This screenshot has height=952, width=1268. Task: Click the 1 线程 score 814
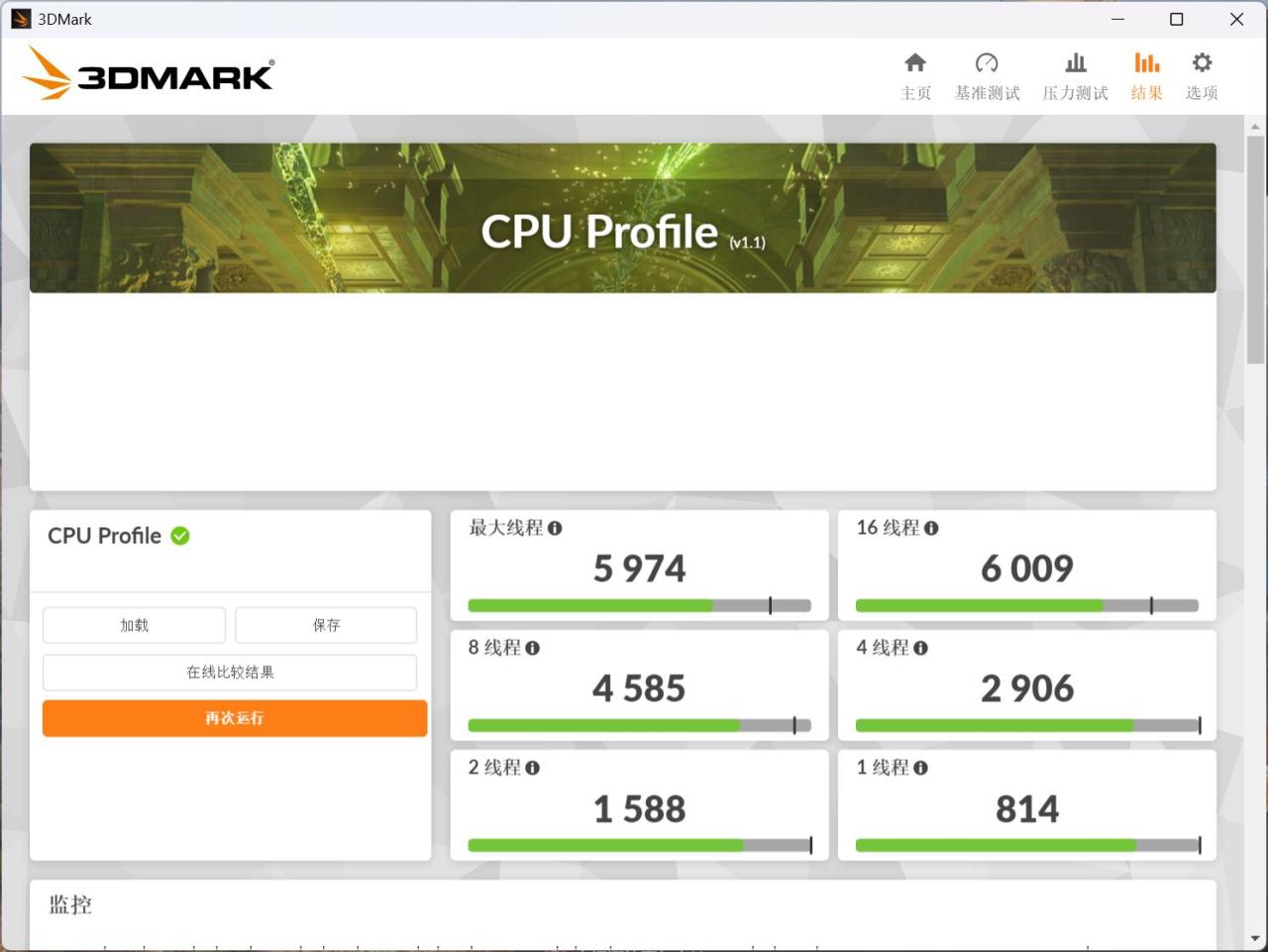(x=1027, y=809)
